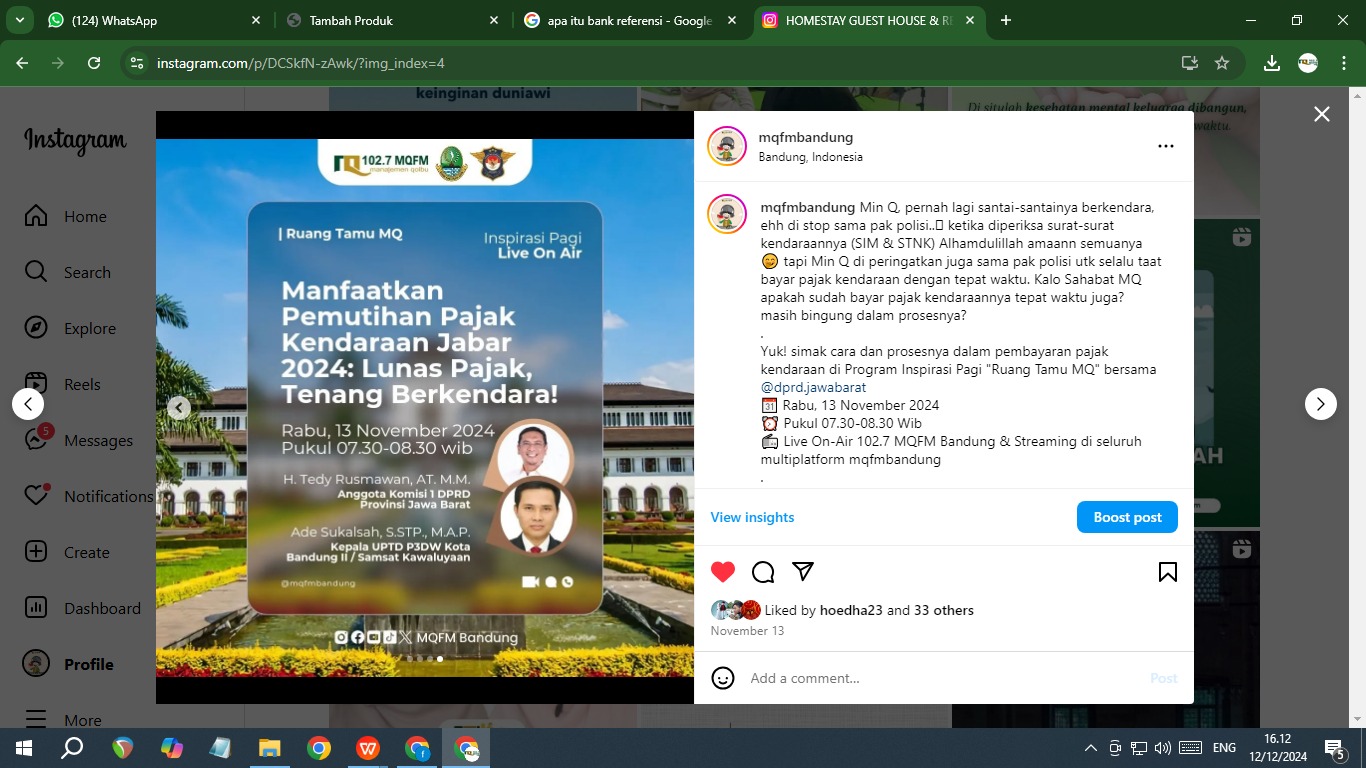The height and width of the screenshot is (768, 1366).
Task: Open the More menu
Action: [x=62, y=719]
